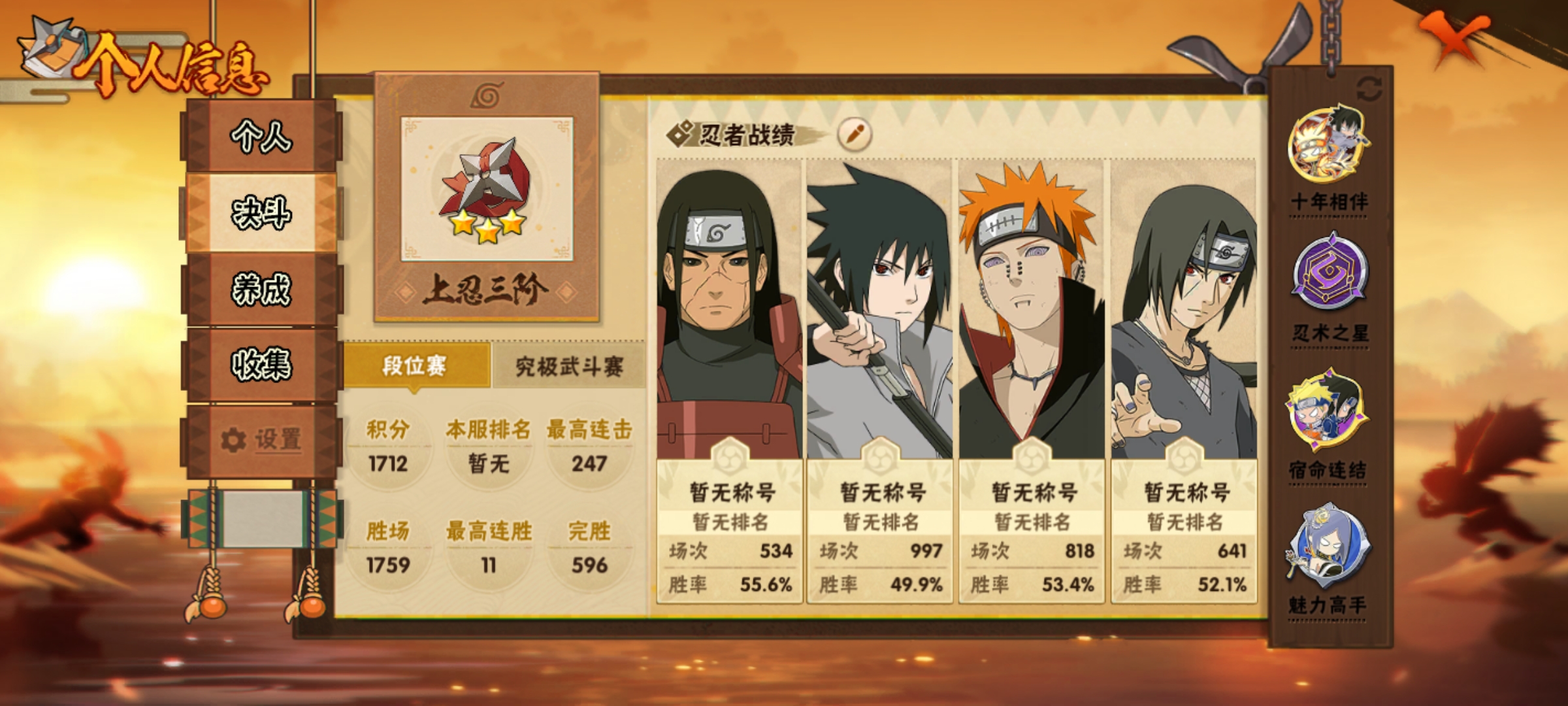Select the Pain ninja card with 818 matches
Viewport: 1568px width, 706px height.
click(1032, 380)
